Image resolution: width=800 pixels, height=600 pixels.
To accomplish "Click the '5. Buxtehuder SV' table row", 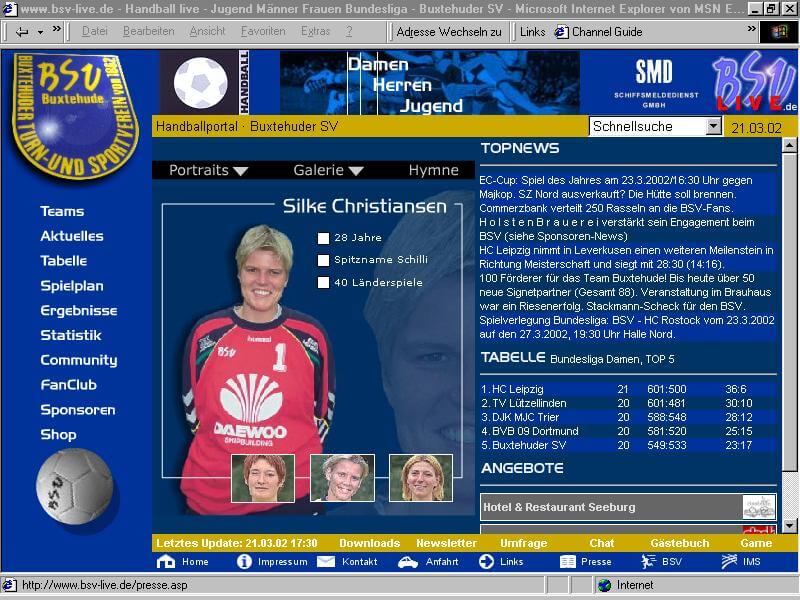I will [x=628, y=445].
